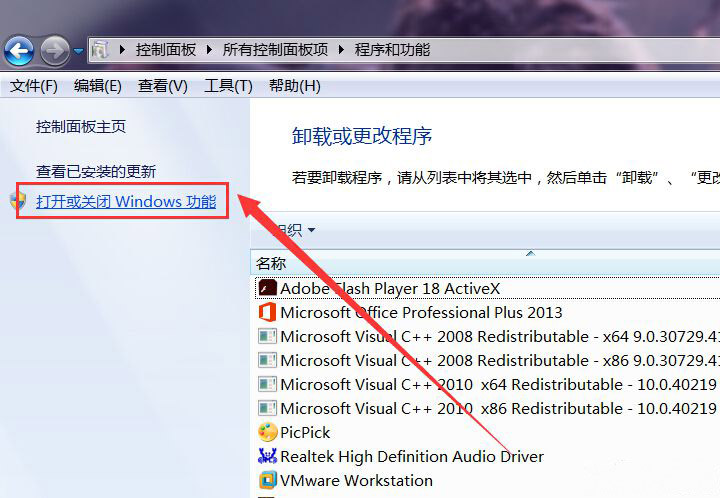Select Visual C++ 2008 Redistributable x86 row

tap(487, 360)
